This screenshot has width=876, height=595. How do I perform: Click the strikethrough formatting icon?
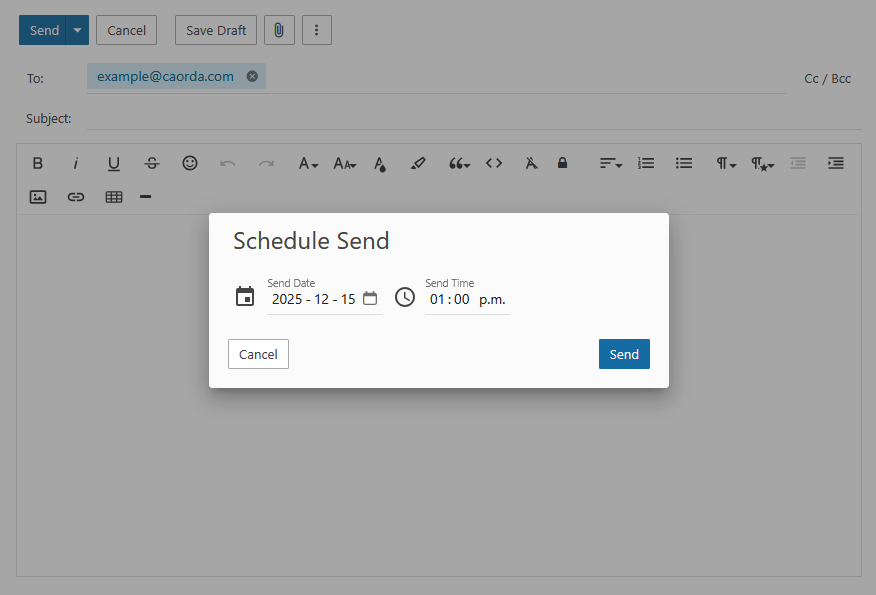152,163
